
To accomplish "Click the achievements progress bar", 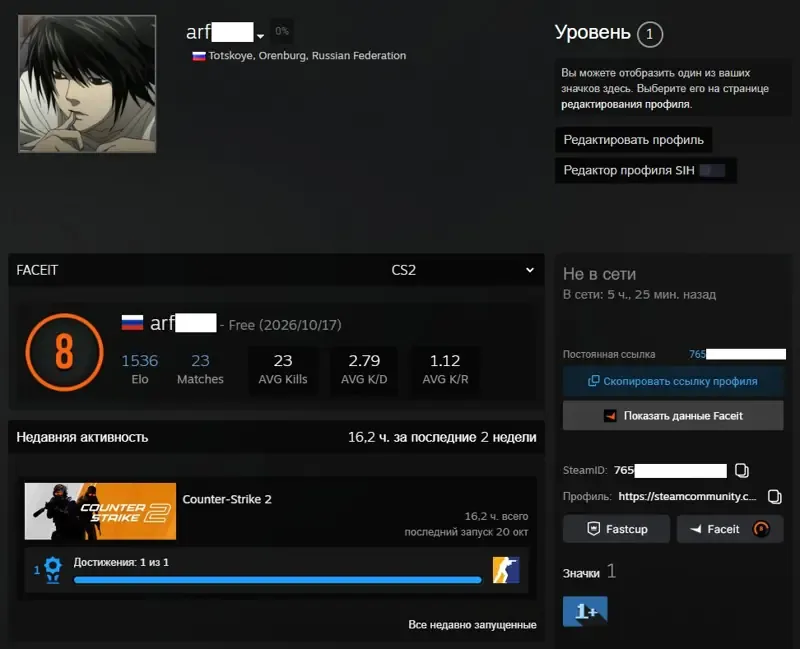I will [x=278, y=580].
